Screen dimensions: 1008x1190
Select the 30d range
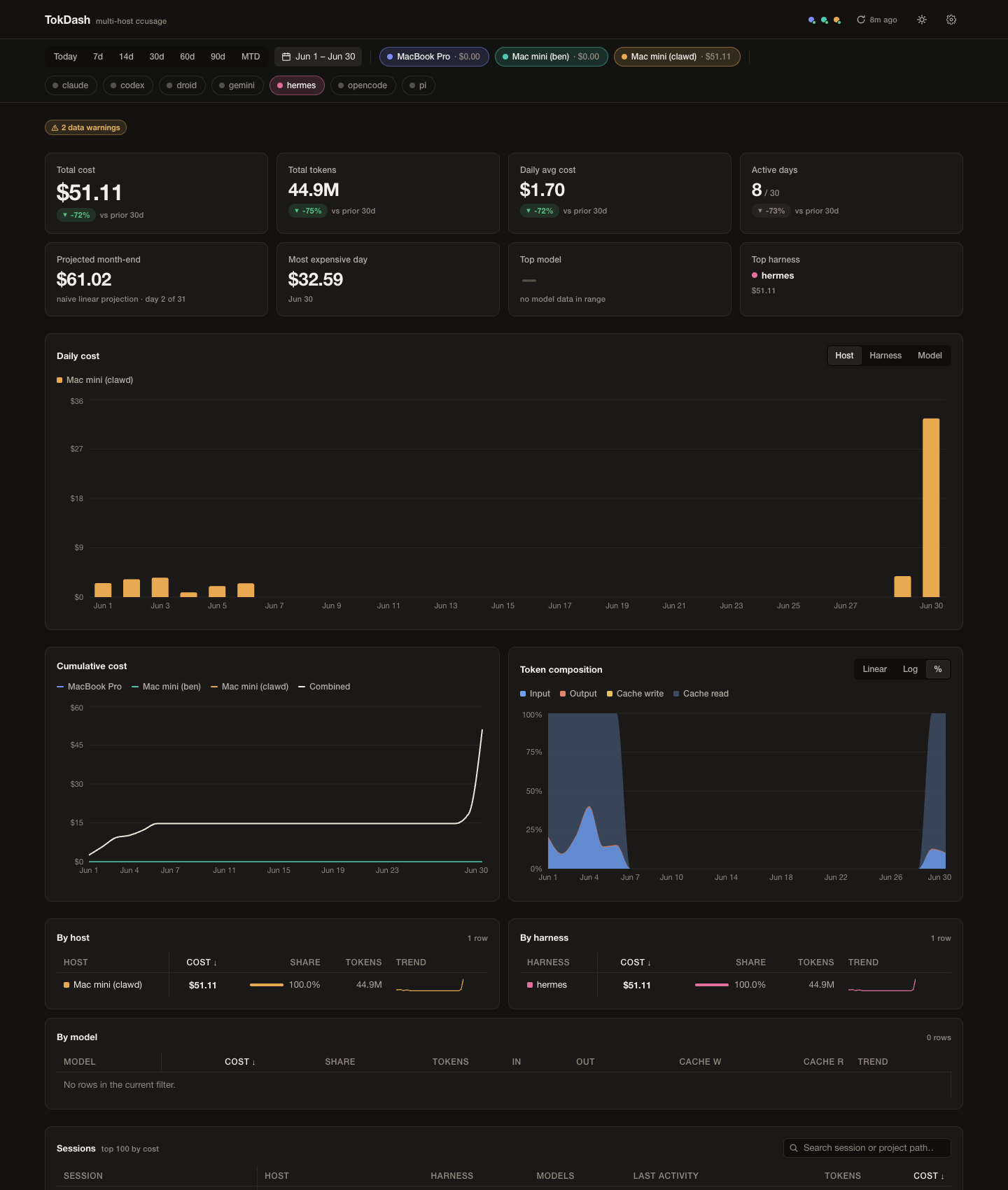click(157, 57)
